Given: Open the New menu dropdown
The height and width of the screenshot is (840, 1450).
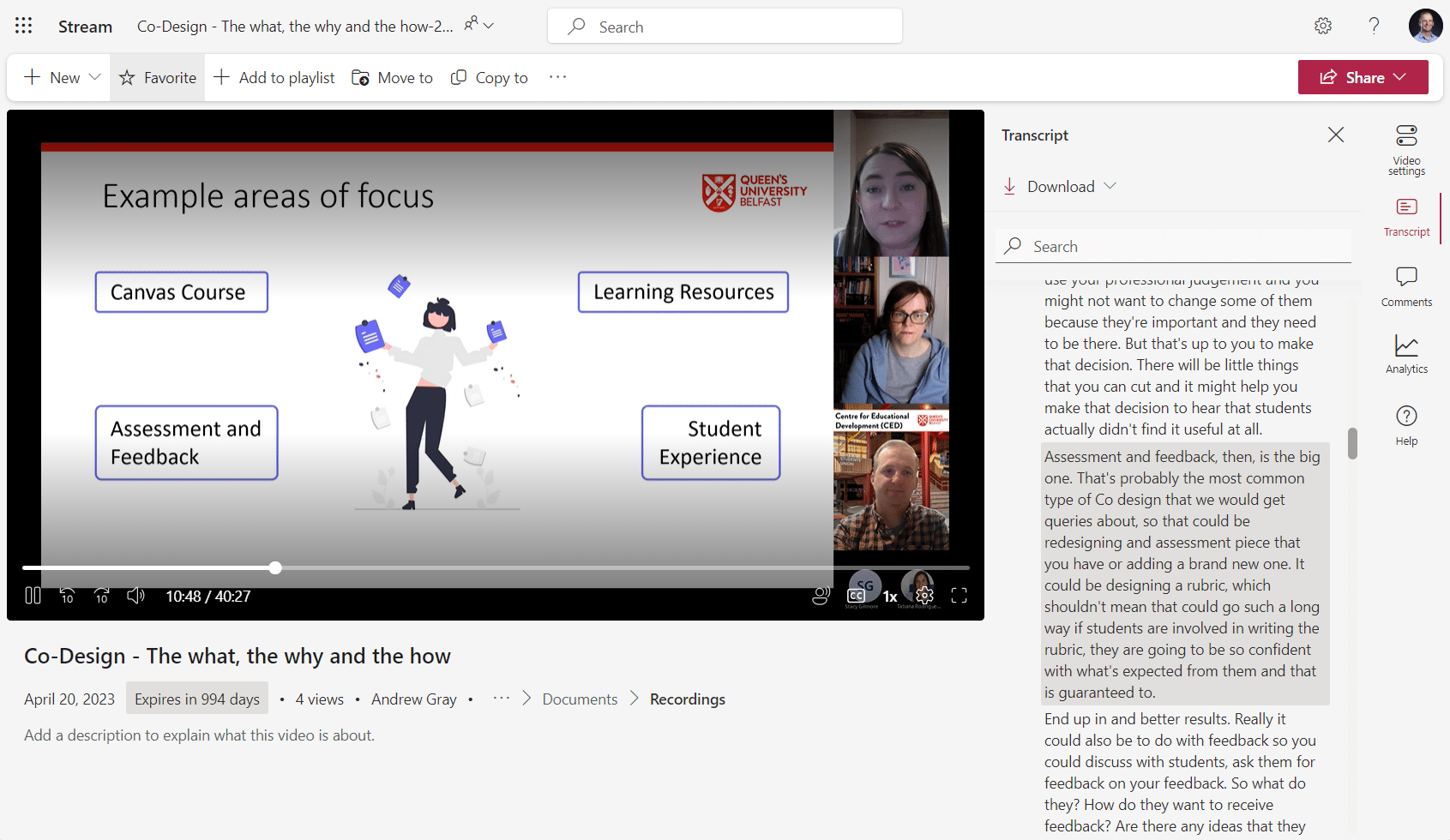Looking at the screenshot, I should 94,76.
